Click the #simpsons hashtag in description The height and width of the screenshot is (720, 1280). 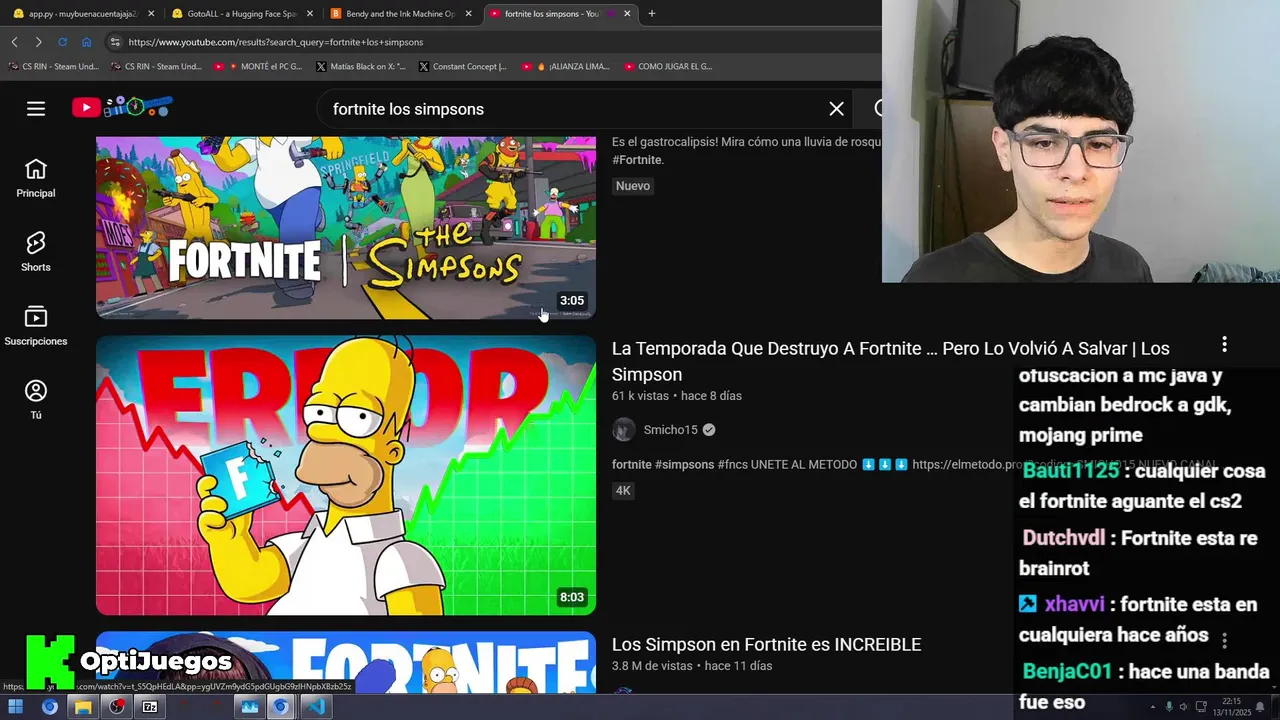pyautogui.click(x=684, y=465)
